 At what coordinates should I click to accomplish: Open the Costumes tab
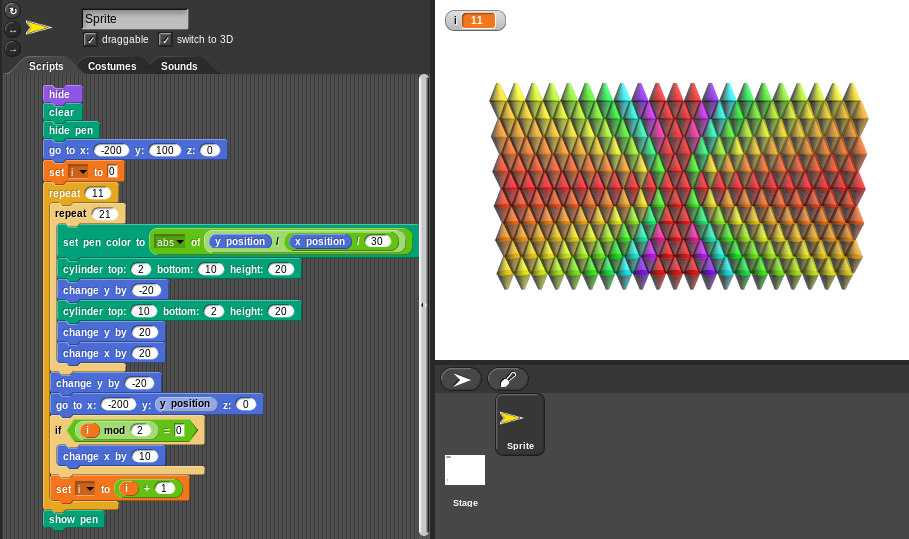[x=112, y=66]
